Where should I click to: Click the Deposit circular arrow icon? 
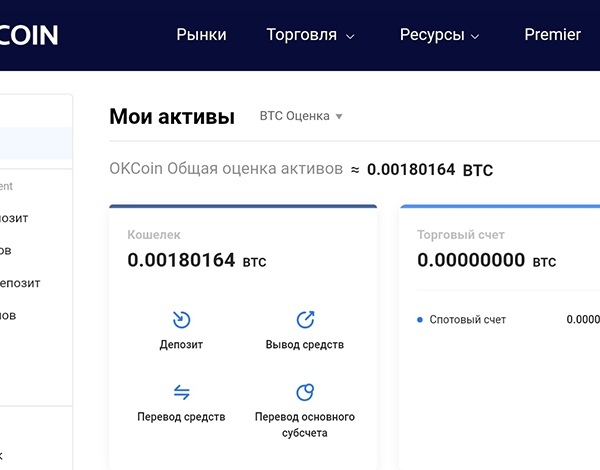click(181, 320)
